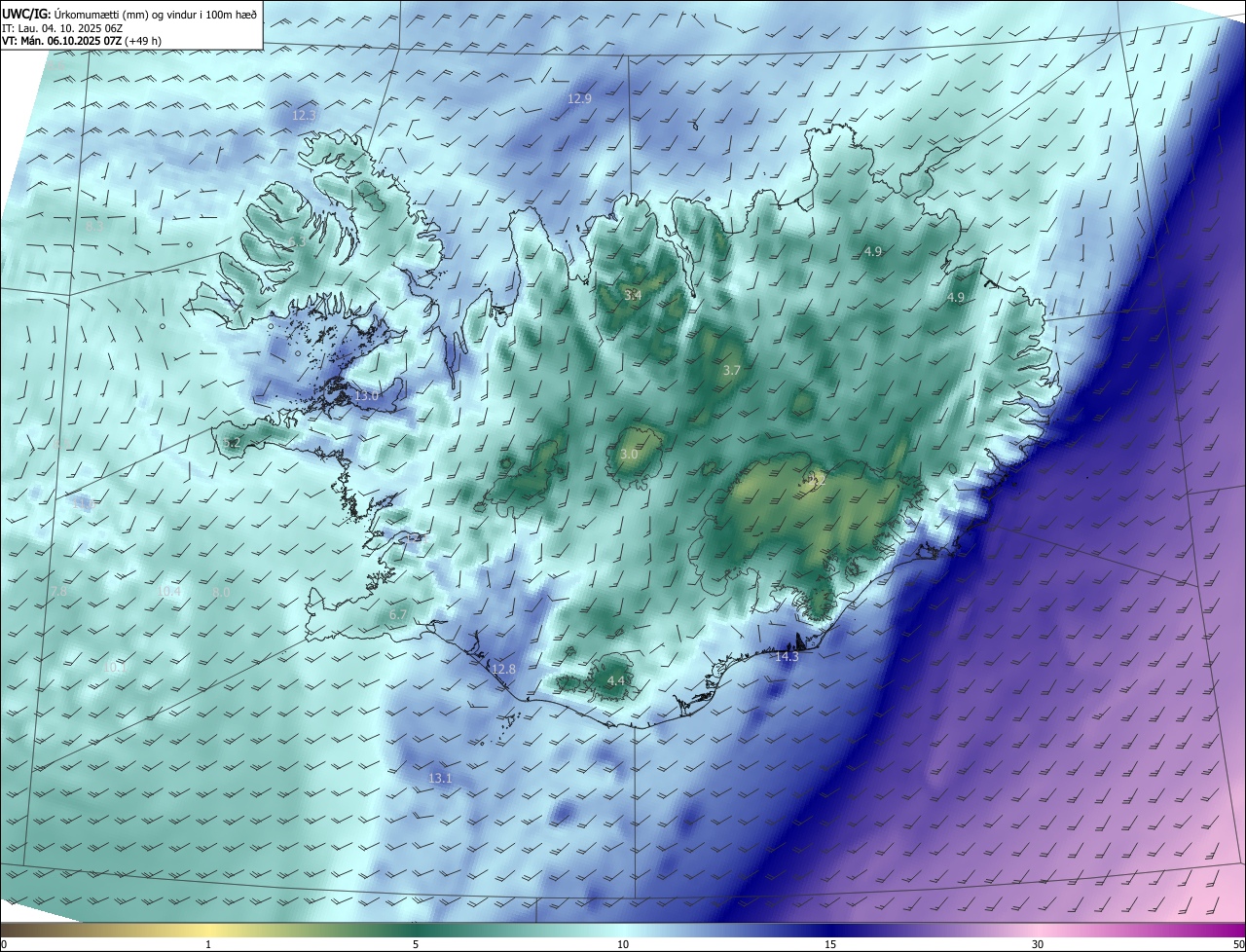
Task: Click the 6.3 value label on the Westfjords
Action: pyautogui.click(x=297, y=240)
